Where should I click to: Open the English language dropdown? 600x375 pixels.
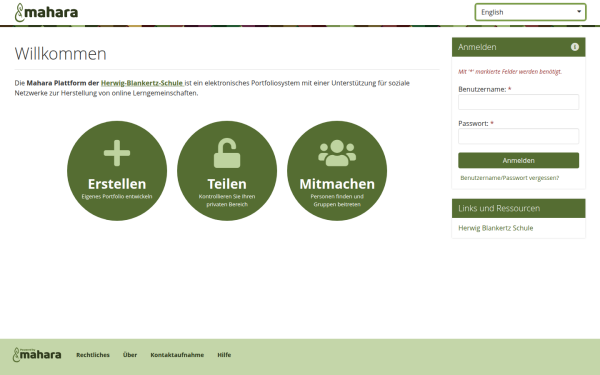click(x=530, y=12)
